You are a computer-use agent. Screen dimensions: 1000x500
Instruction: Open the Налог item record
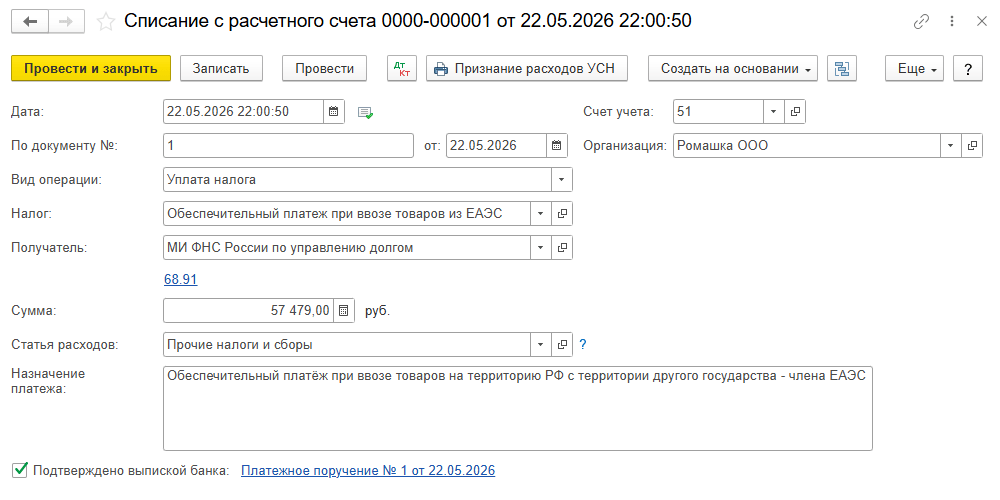pyautogui.click(x=562, y=214)
